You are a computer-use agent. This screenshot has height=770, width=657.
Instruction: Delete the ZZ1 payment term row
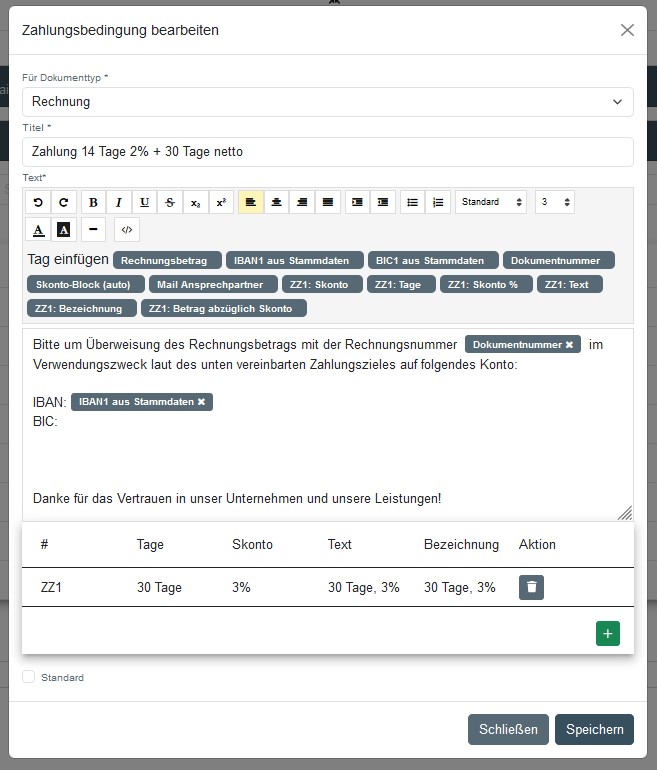tap(531, 587)
